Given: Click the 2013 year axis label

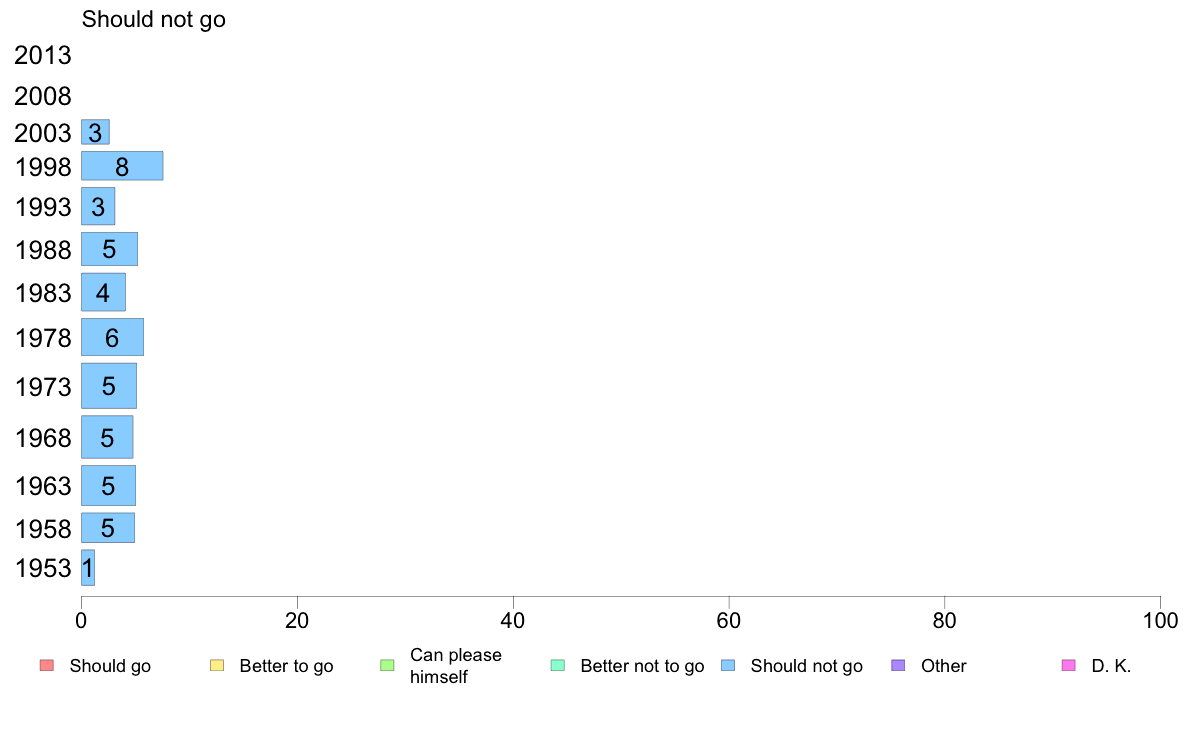Looking at the screenshot, I should click(42, 55).
